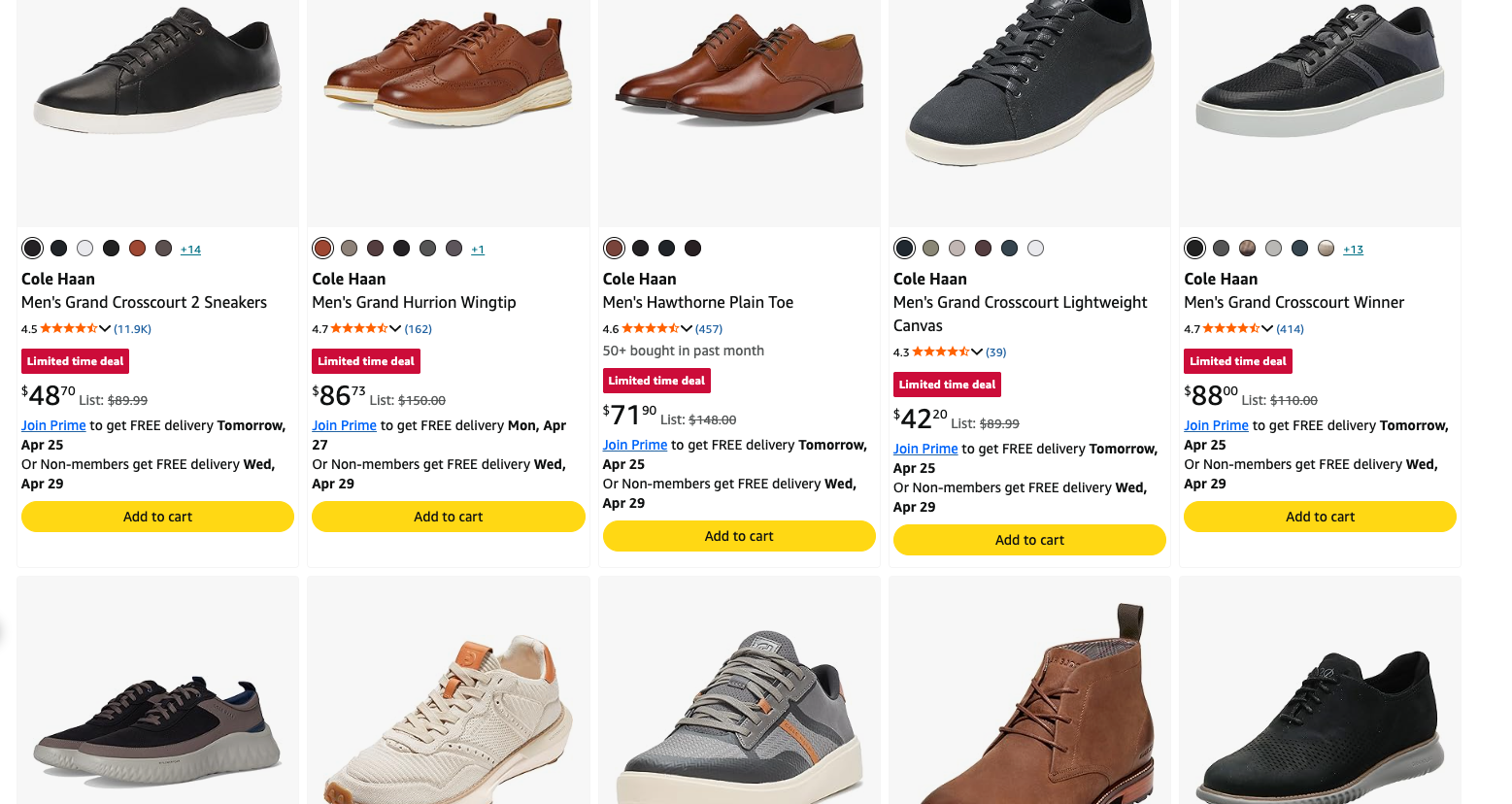This screenshot has width=1512, height=804.
Task: Select the brown swatch on Hawthorne Plain Toe
Action: coord(614,248)
